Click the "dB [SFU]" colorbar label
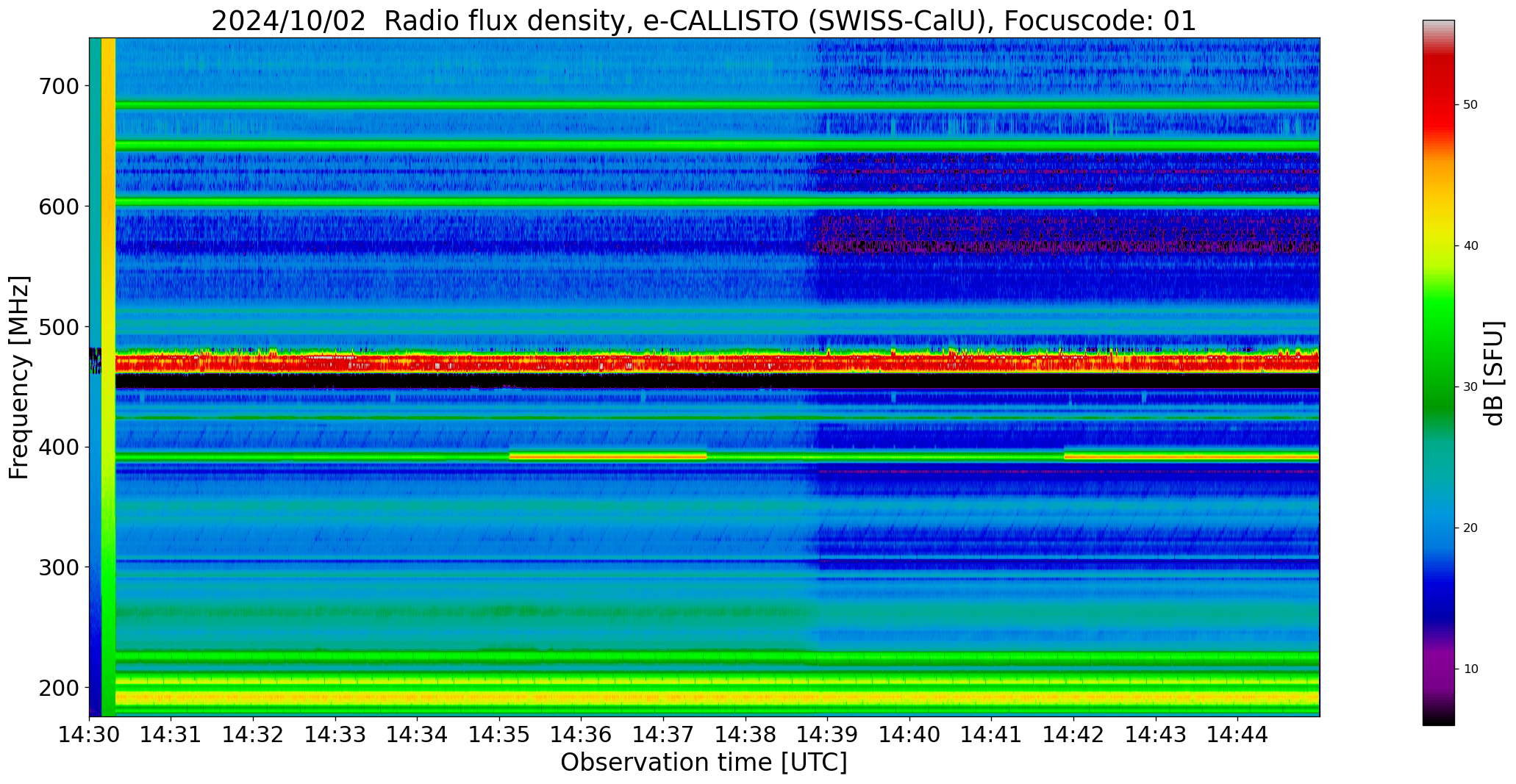 [1493, 373]
